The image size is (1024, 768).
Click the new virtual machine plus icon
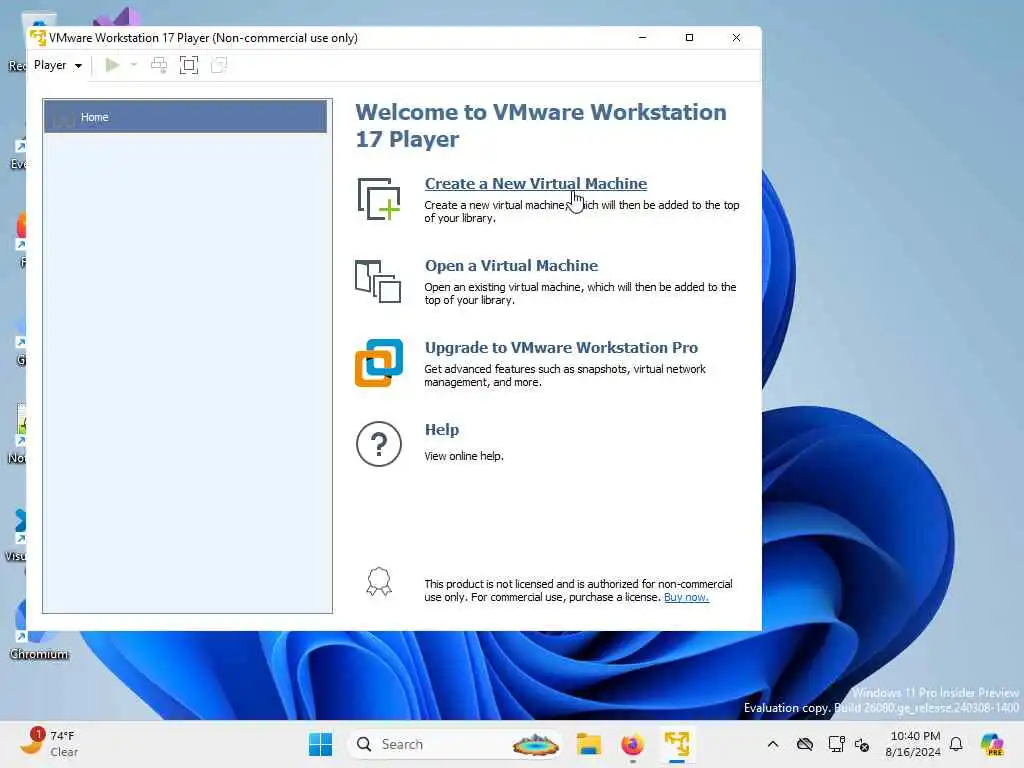point(379,199)
